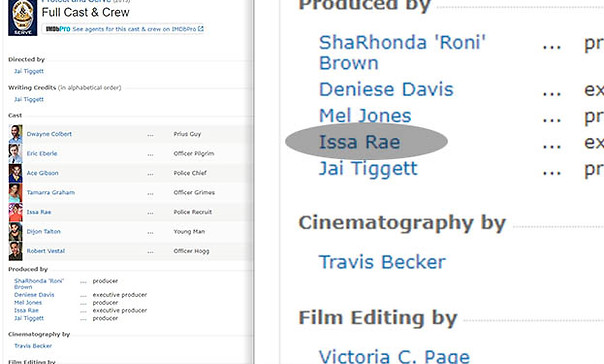Open Ace Gibson's name link in Cast

coord(43,173)
